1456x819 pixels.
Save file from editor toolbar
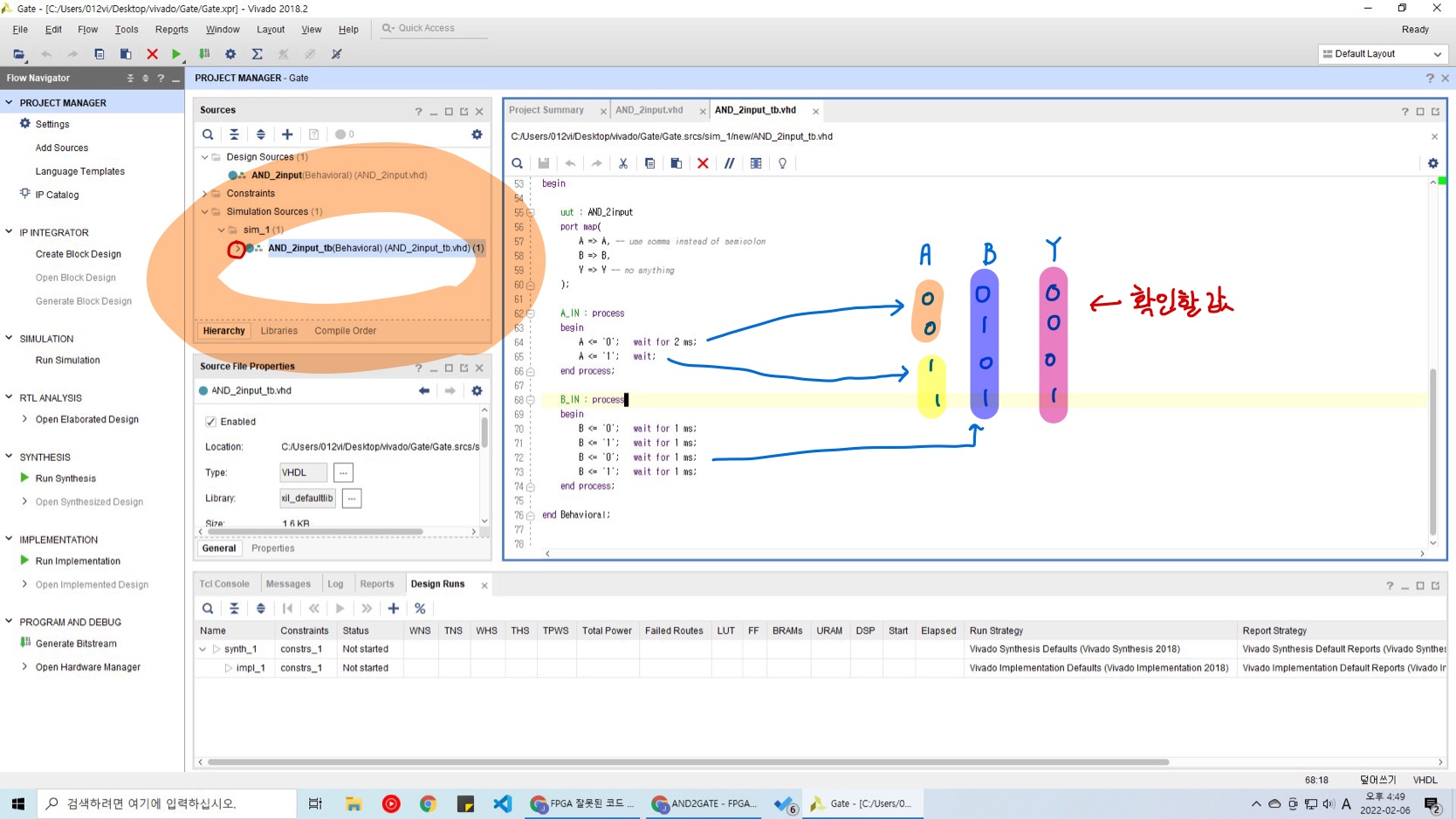tap(544, 163)
